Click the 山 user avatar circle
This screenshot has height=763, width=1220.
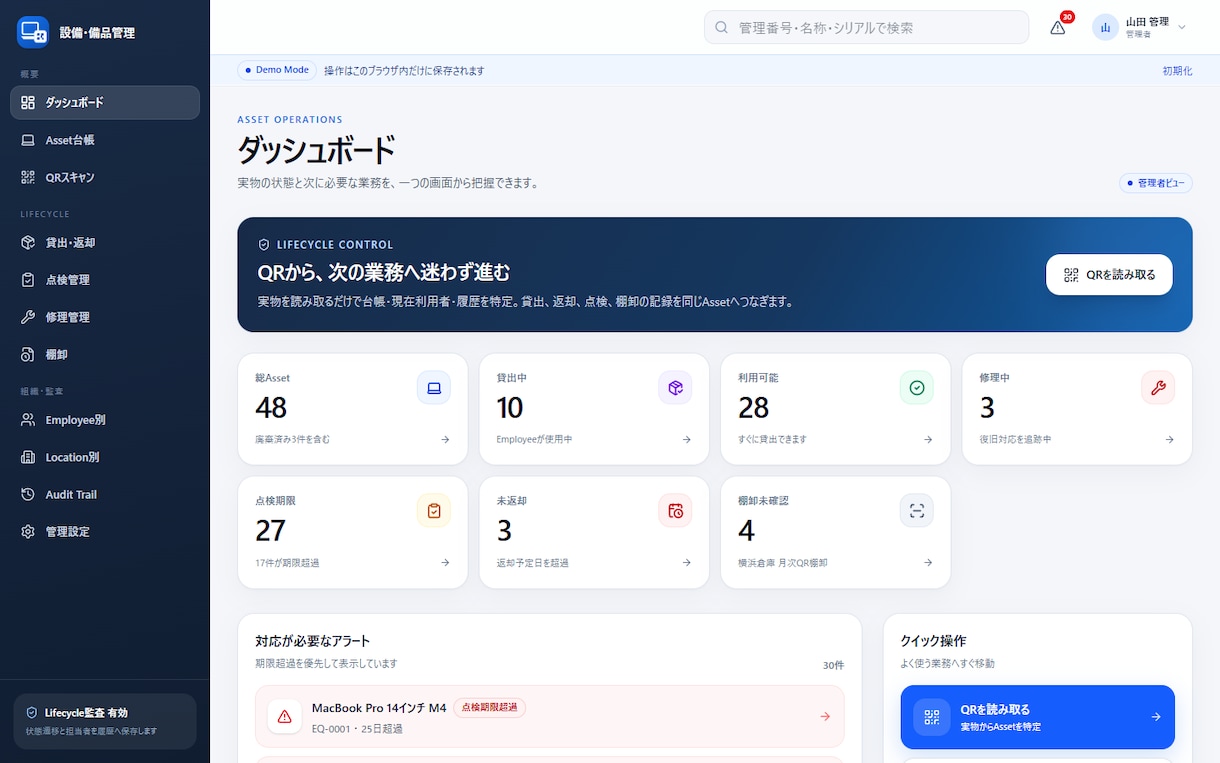click(x=1105, y=27)
